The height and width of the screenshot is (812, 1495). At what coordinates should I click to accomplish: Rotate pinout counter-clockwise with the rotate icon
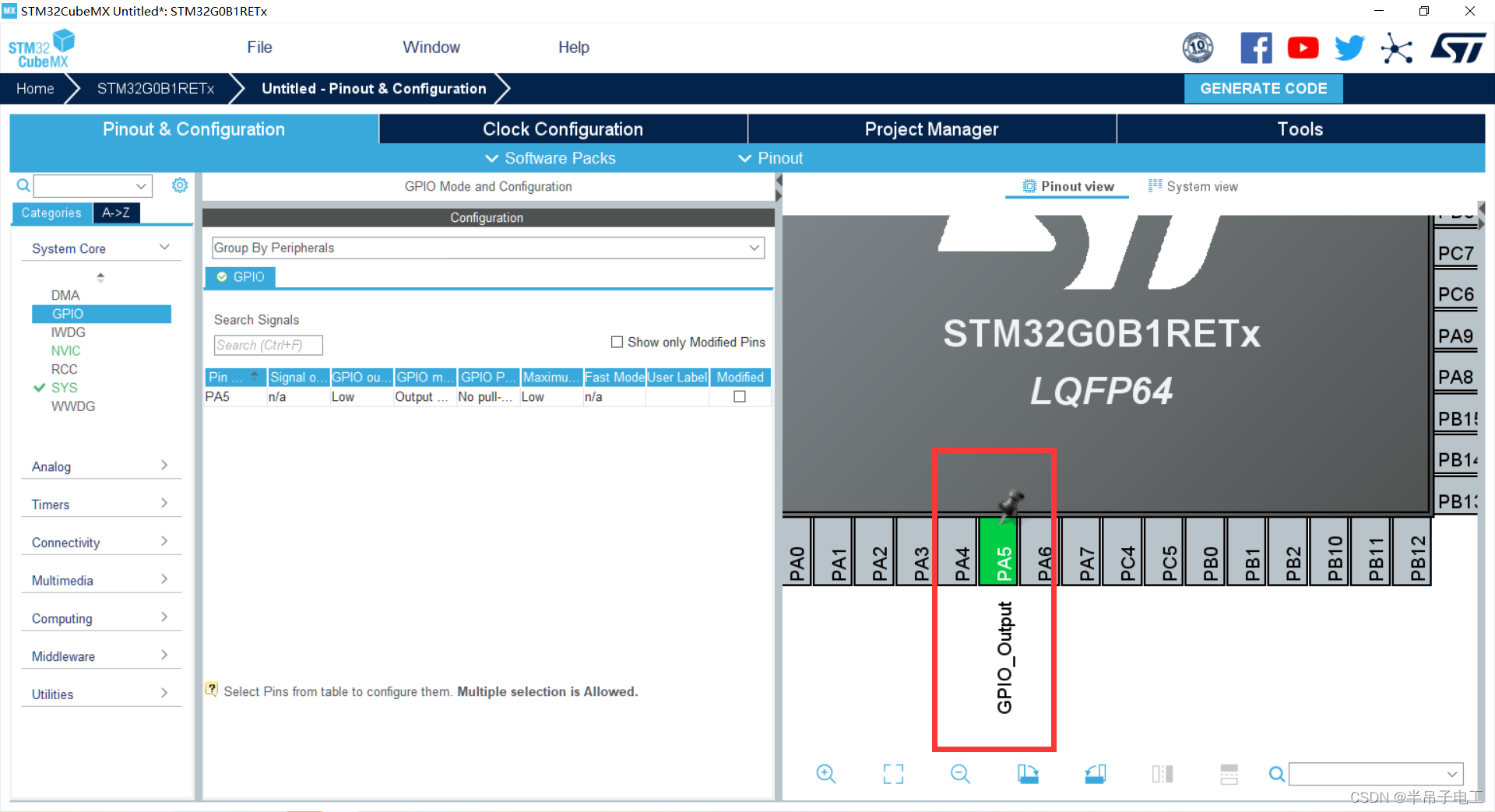click(x=1096, y=774)
